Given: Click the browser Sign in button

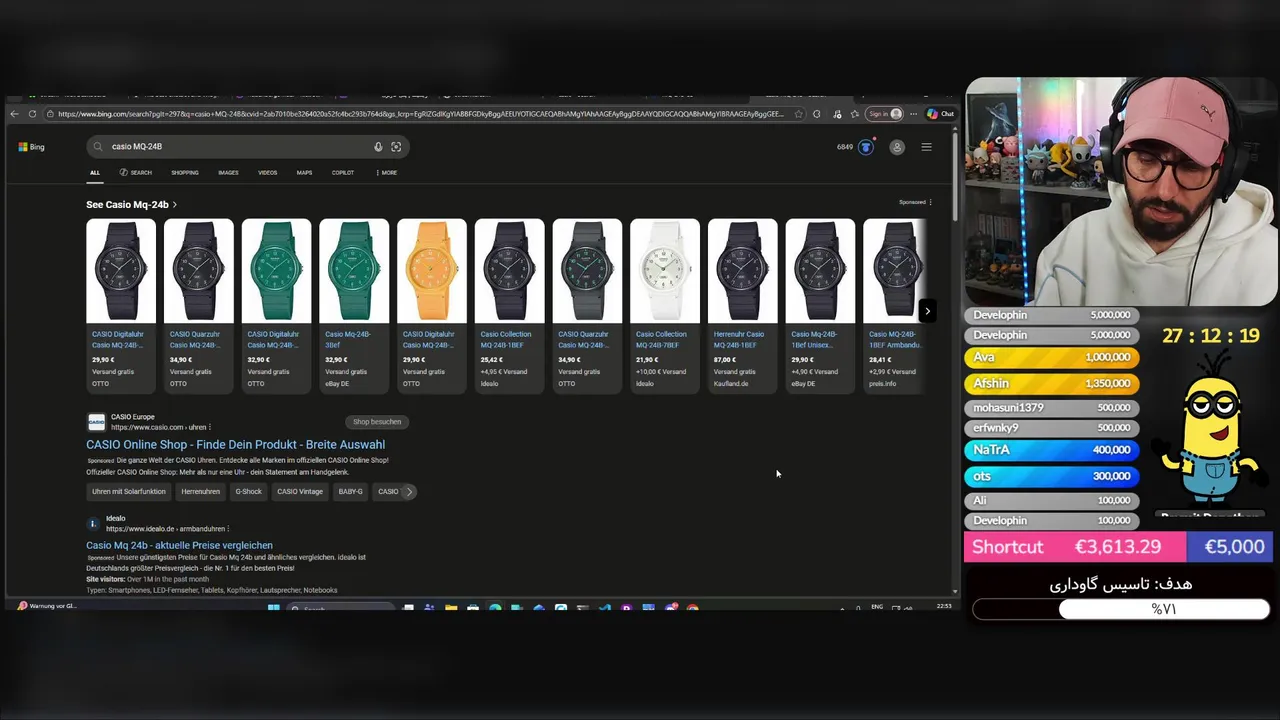Looking at the screenshot, I should pos(884,114).
